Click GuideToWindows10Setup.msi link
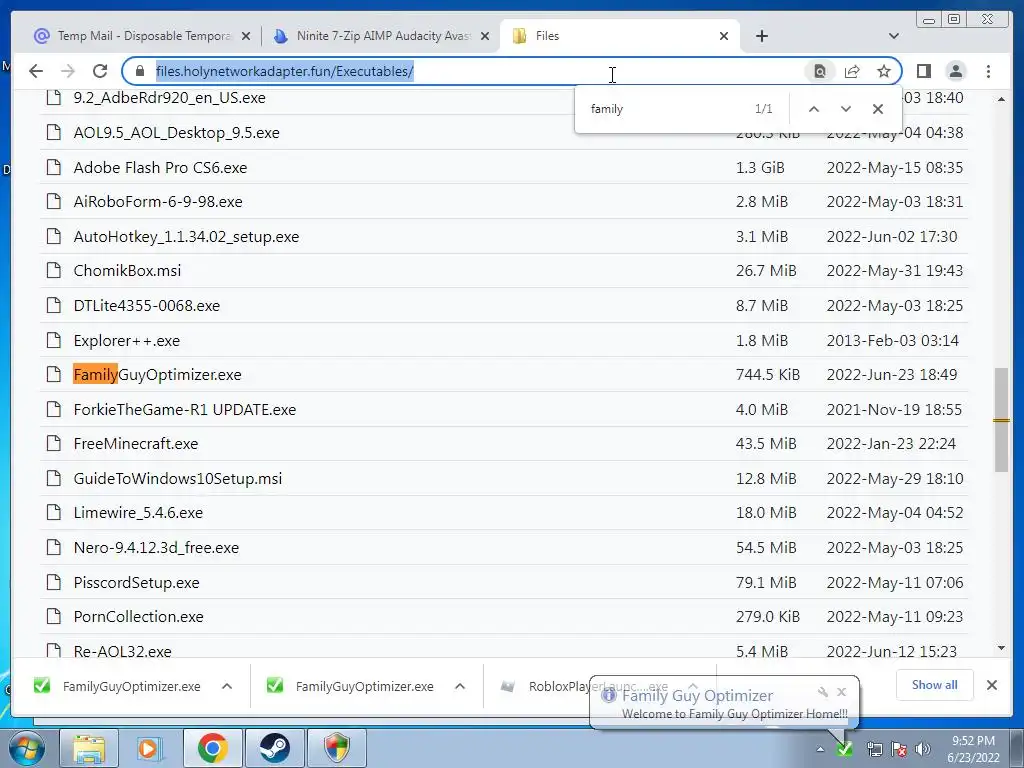 pos(178,478)
